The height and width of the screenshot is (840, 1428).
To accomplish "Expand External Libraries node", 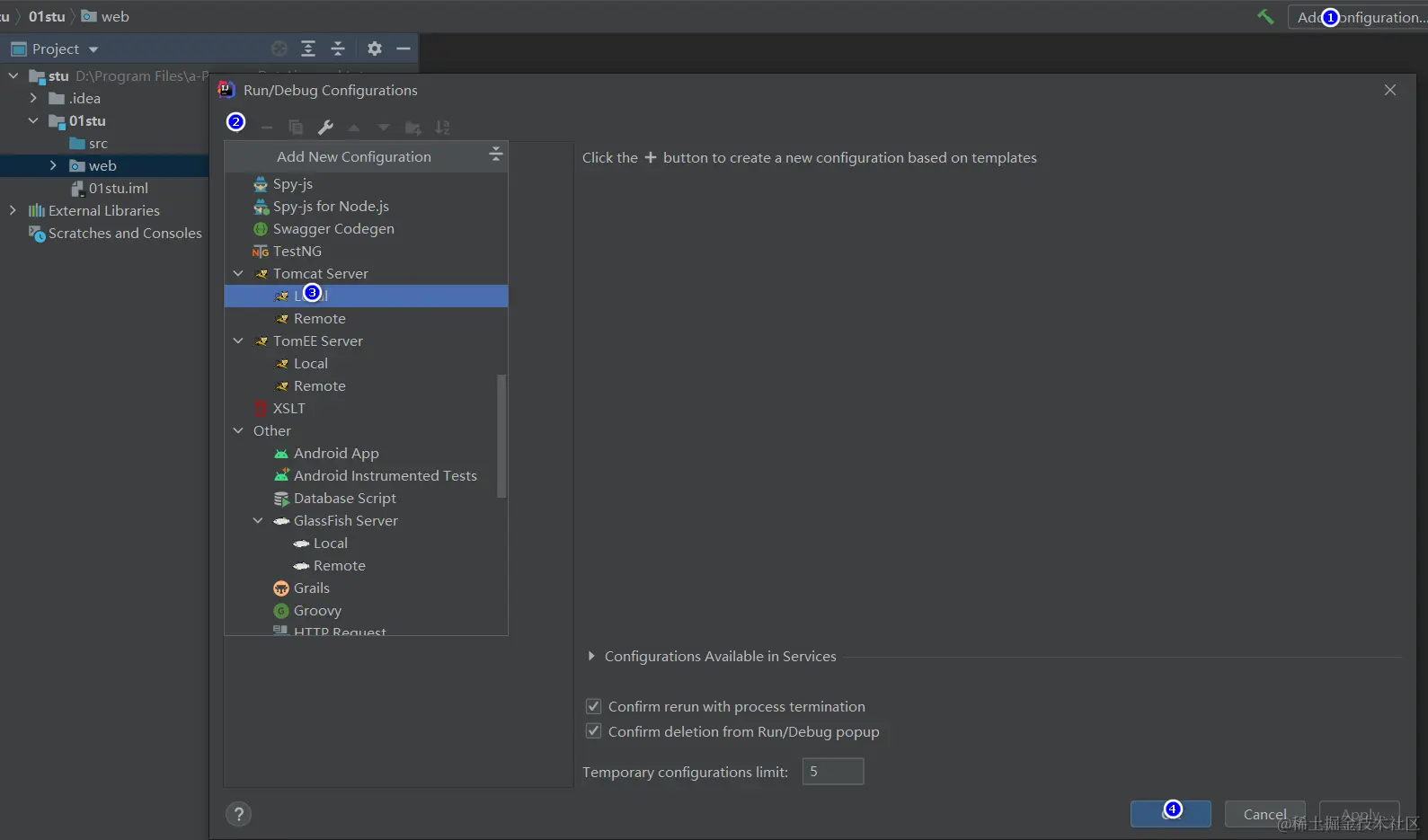I will 13,210.
